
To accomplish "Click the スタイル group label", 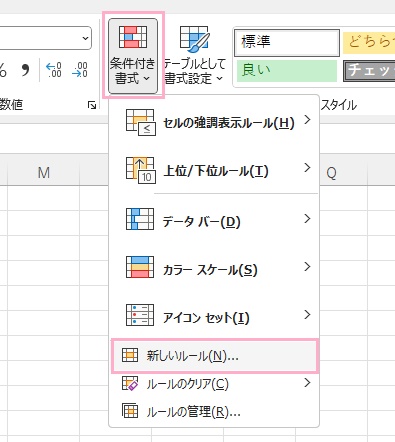I will pyautogui.click(x=339, y=105).
